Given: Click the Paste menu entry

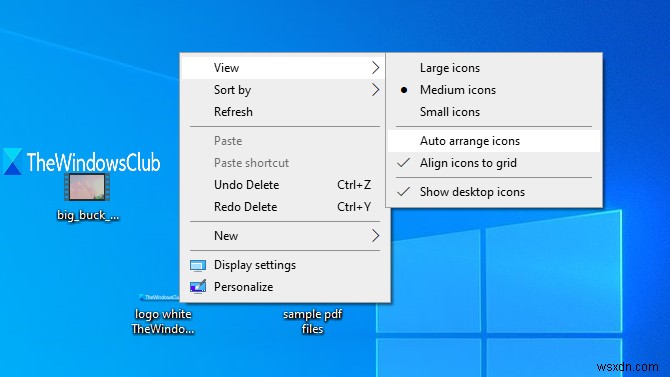Looking at the screenshot, I should tap(285, 141).
